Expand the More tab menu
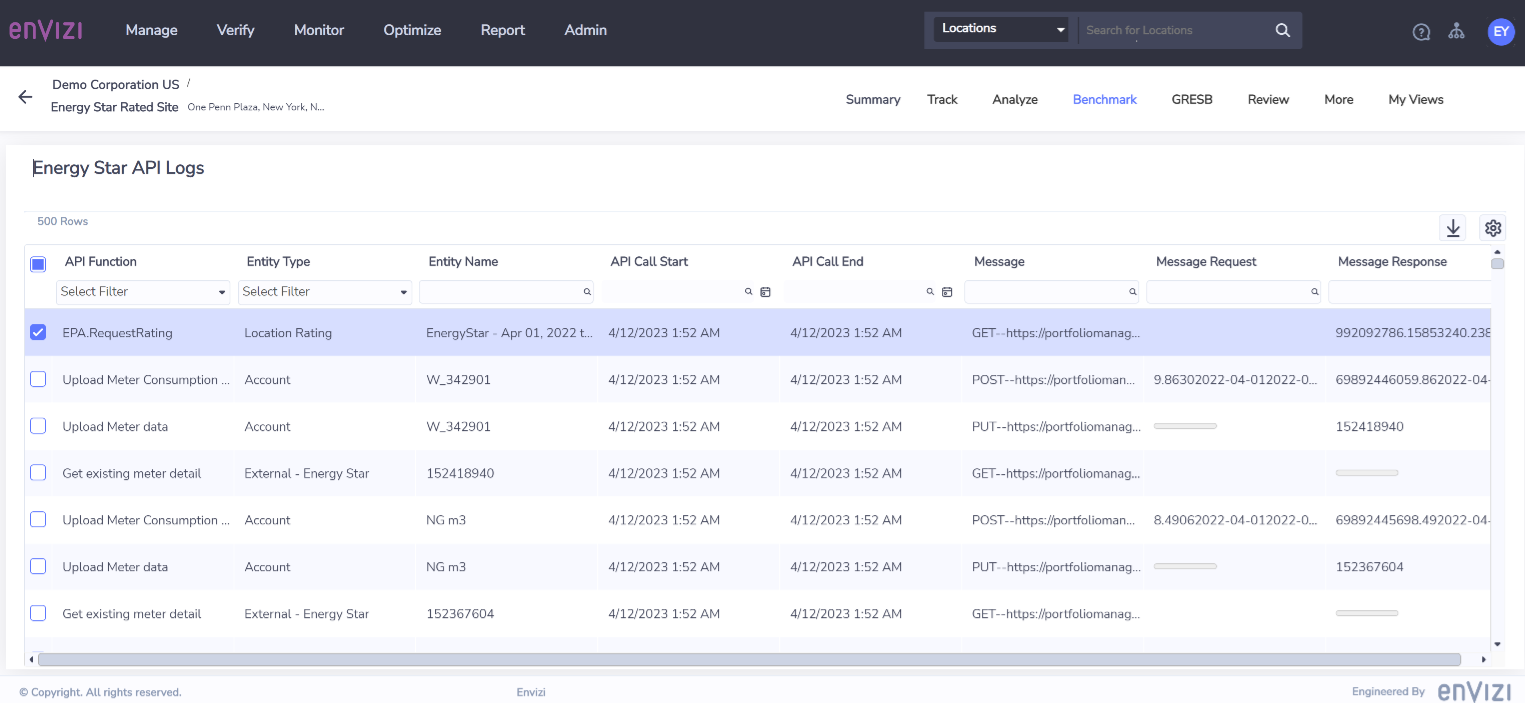Viewport: 1525px width, 703px height. tap(1338, 99)
